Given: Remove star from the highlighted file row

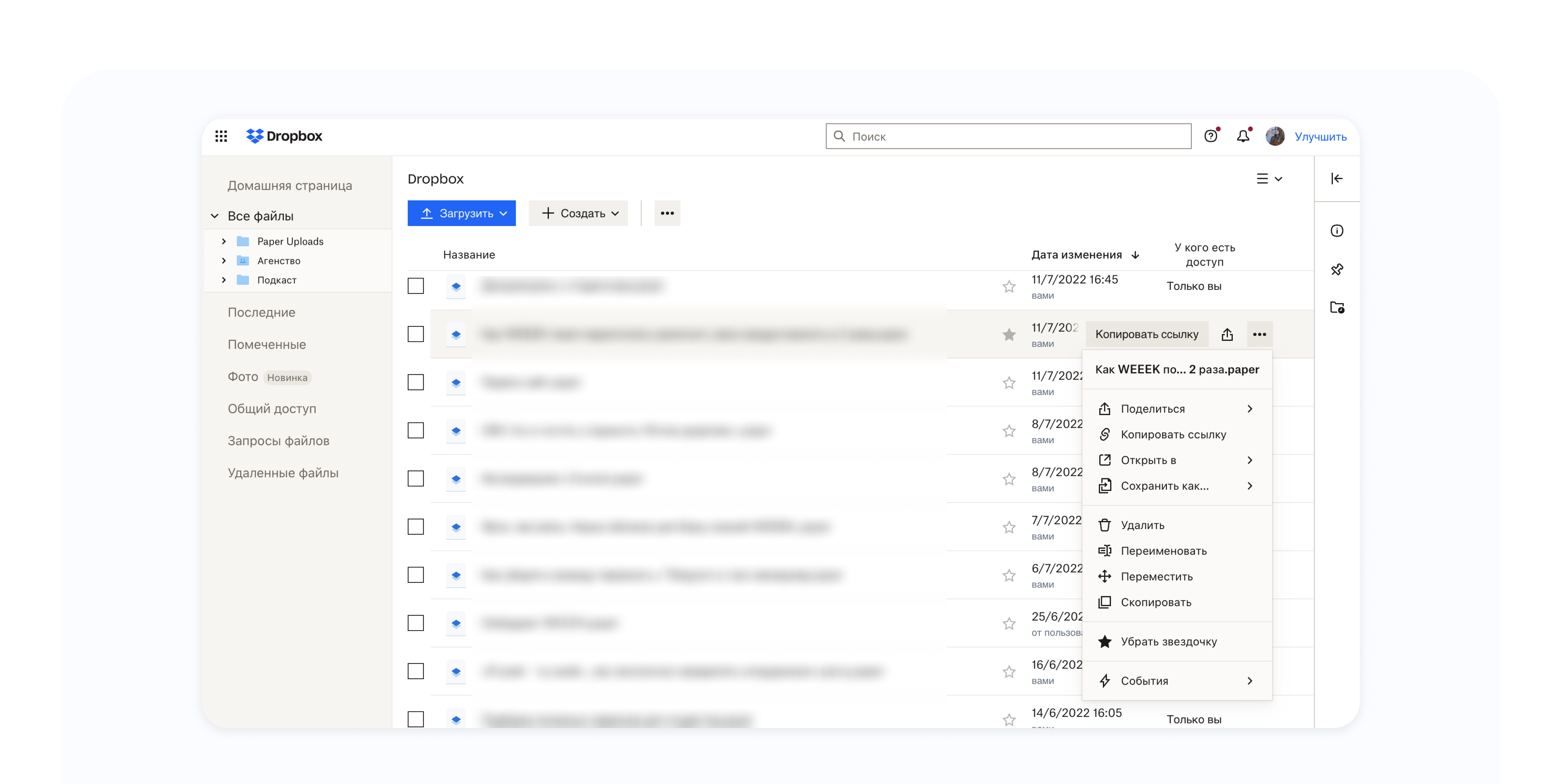Looking at the screenshot, I should pos(1008,334).
